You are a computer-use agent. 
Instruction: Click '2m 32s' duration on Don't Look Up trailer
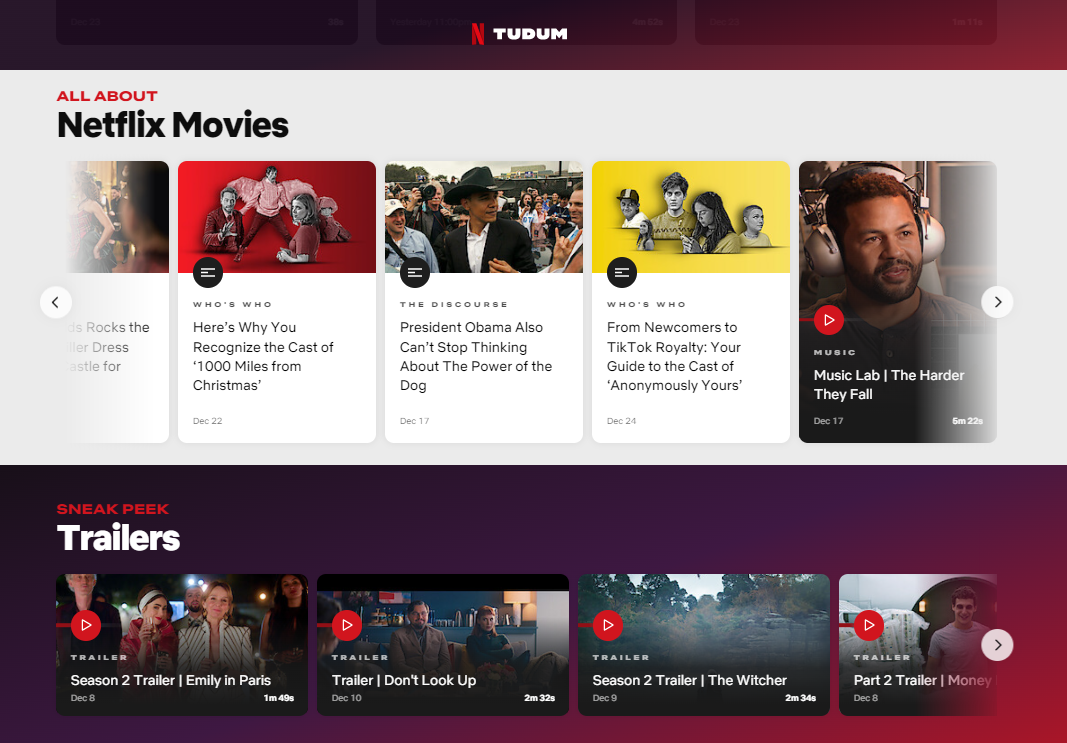(539, 698)
